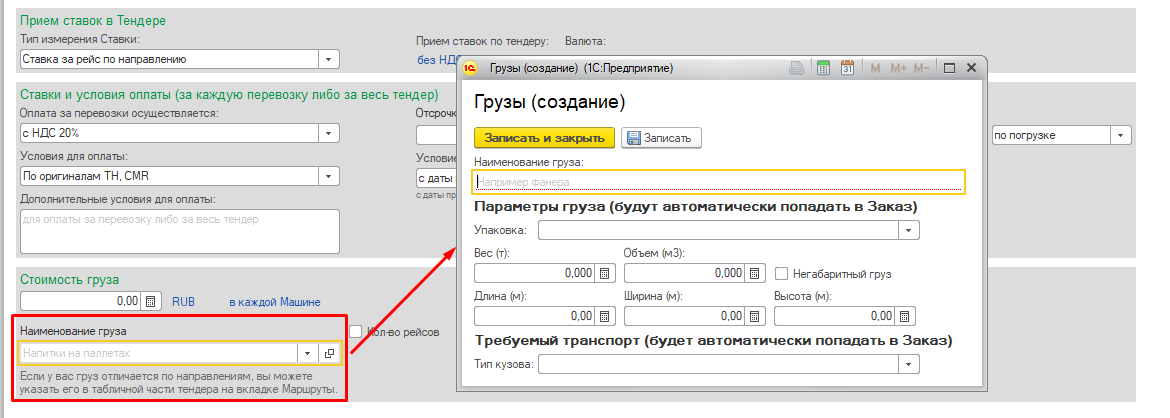Open calculator for Высота (м) field
1170x418 pixels.
(904, 316)
